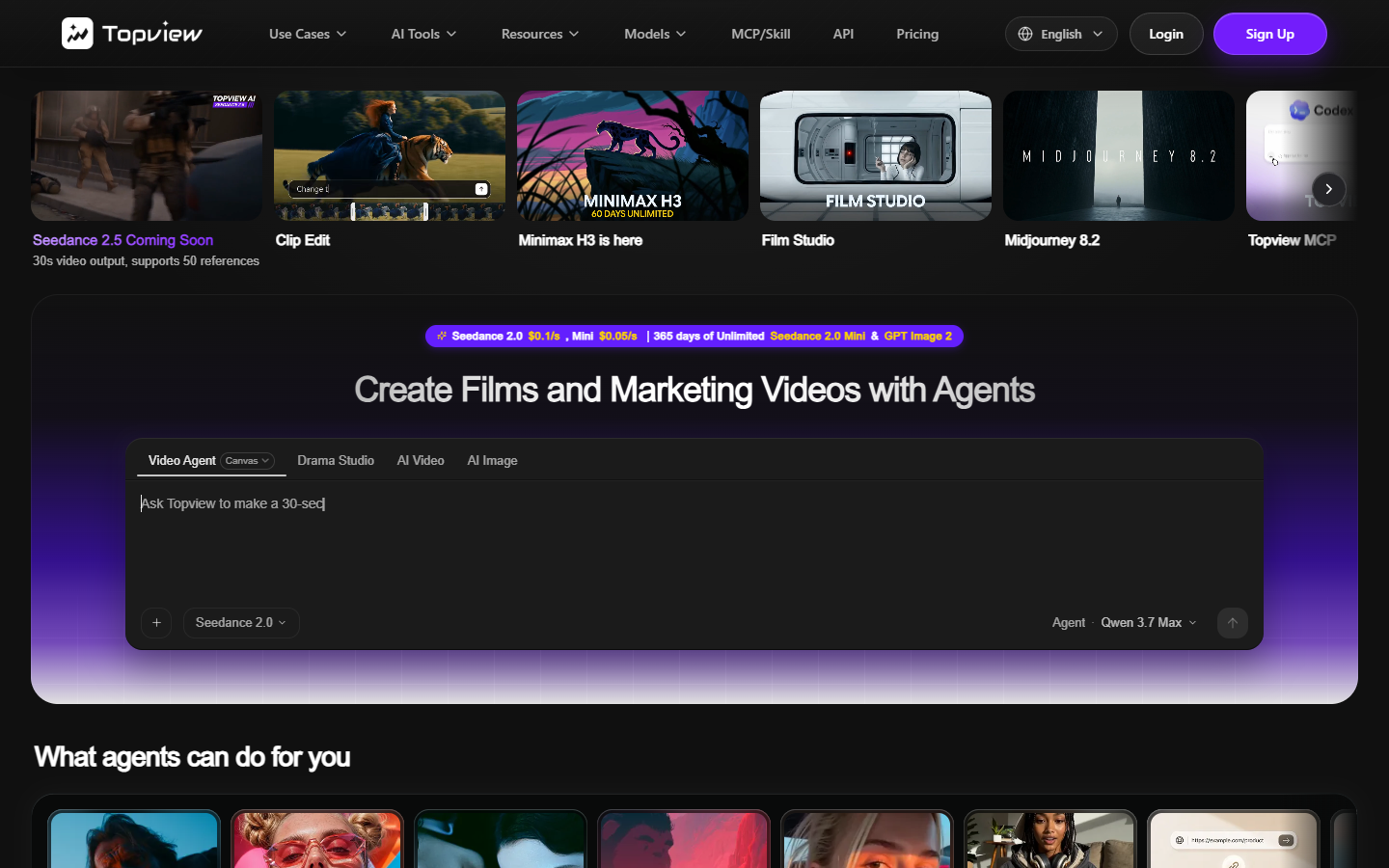The width and height of the screenshot is (1389, 868).
Task: Click the Topview wordmark text
Action: pyautogui.click(x=152, y=34)
